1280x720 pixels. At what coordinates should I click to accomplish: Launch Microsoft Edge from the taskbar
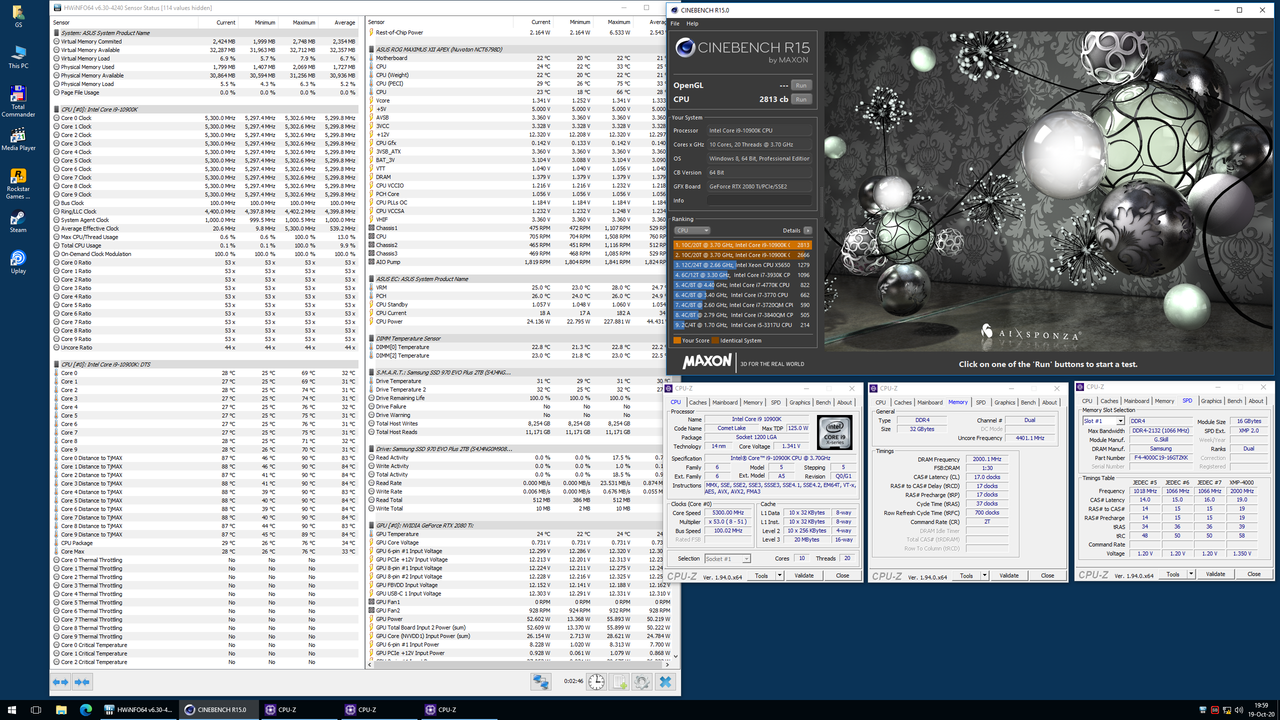coord(85,709)
